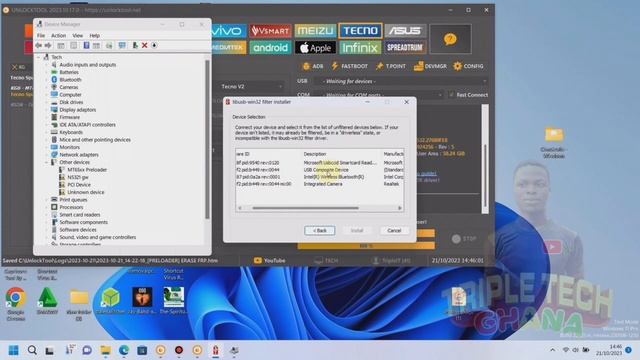Click the STOP button in UnlockTool
Viewport: 640px width, 360px height.
(464, 239)
